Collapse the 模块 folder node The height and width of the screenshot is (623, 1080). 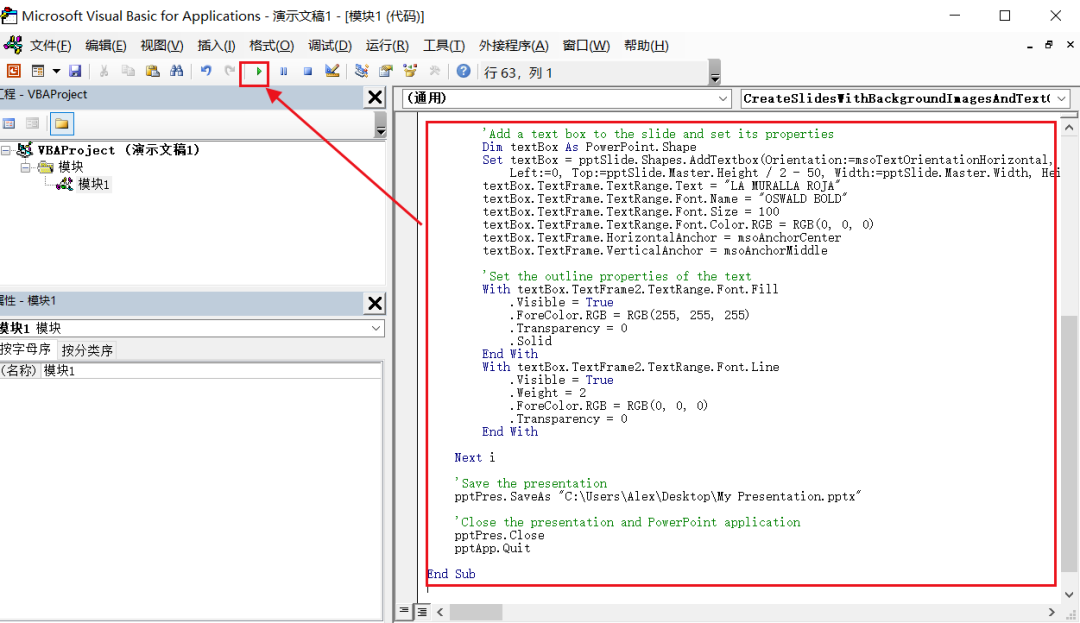(x=25, y=167)
